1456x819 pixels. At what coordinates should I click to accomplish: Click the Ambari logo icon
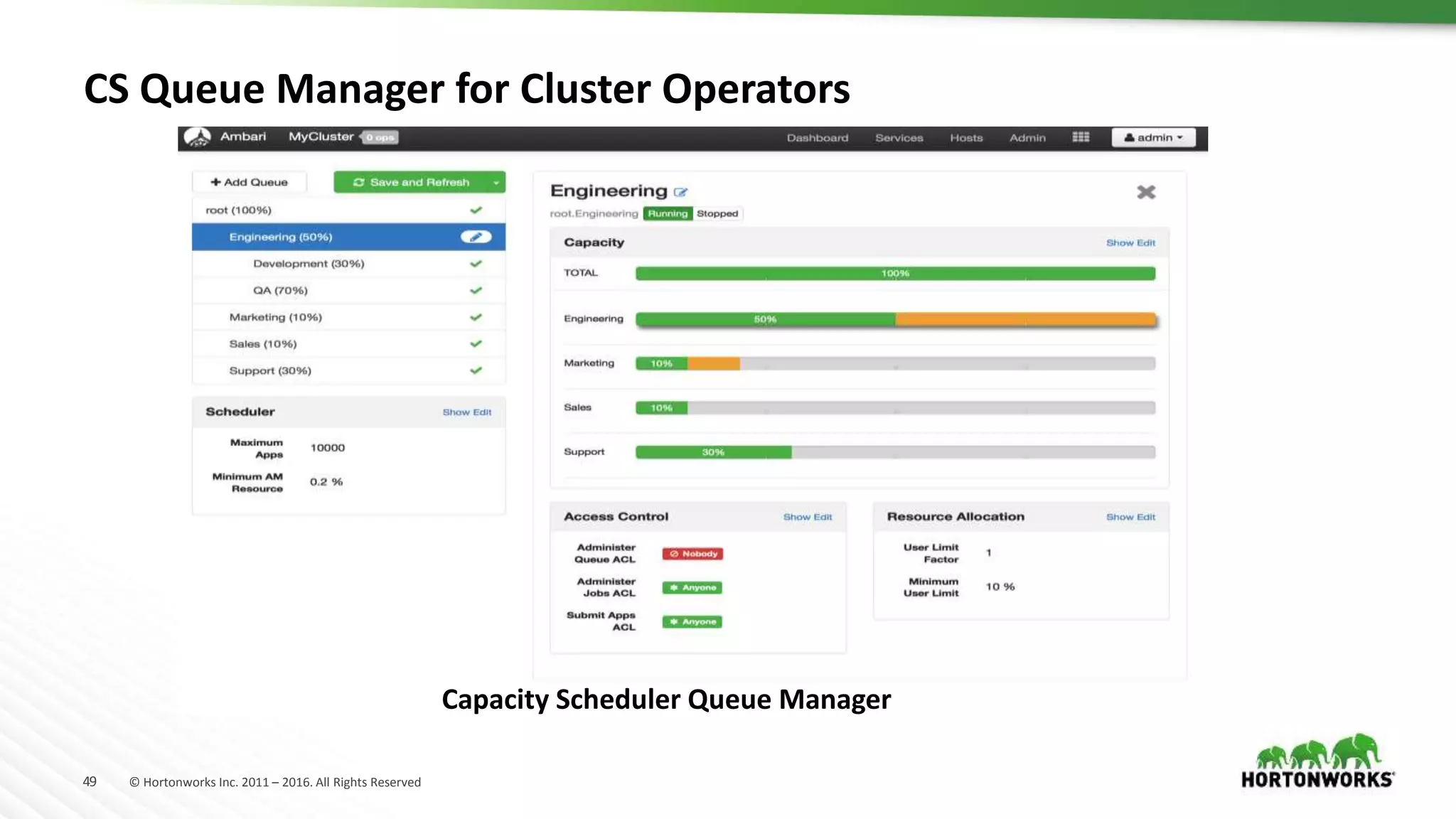click(198, 137)
